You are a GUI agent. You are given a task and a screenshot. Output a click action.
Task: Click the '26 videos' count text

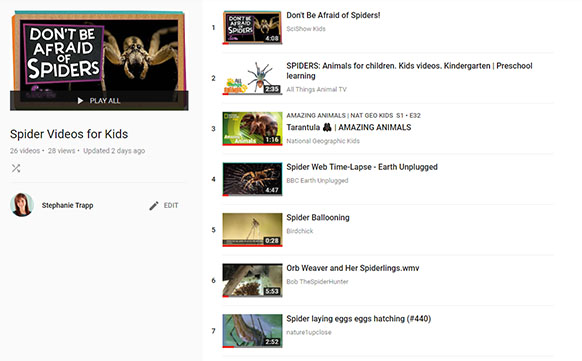click(x=25, y=151)
